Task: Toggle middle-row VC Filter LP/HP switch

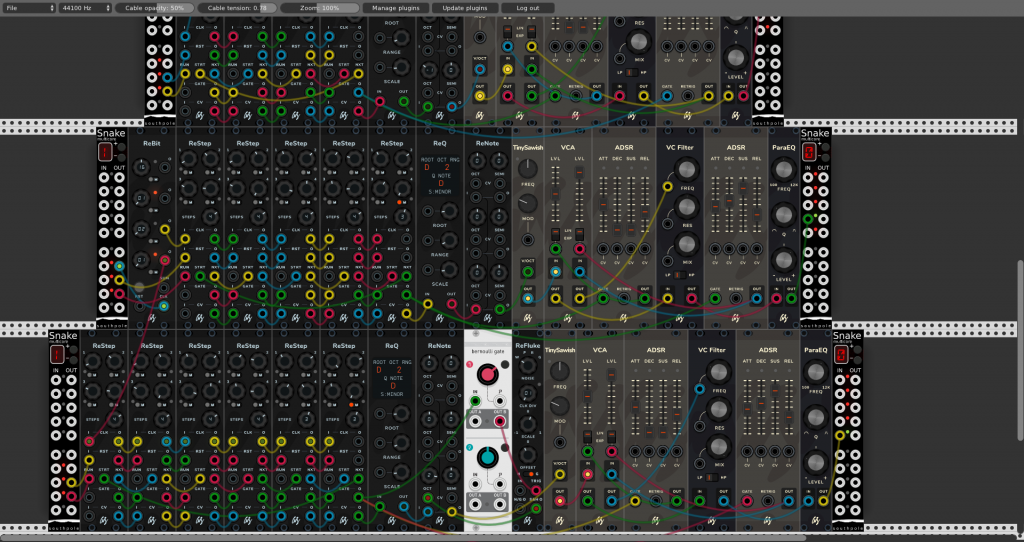Action: 680,275
